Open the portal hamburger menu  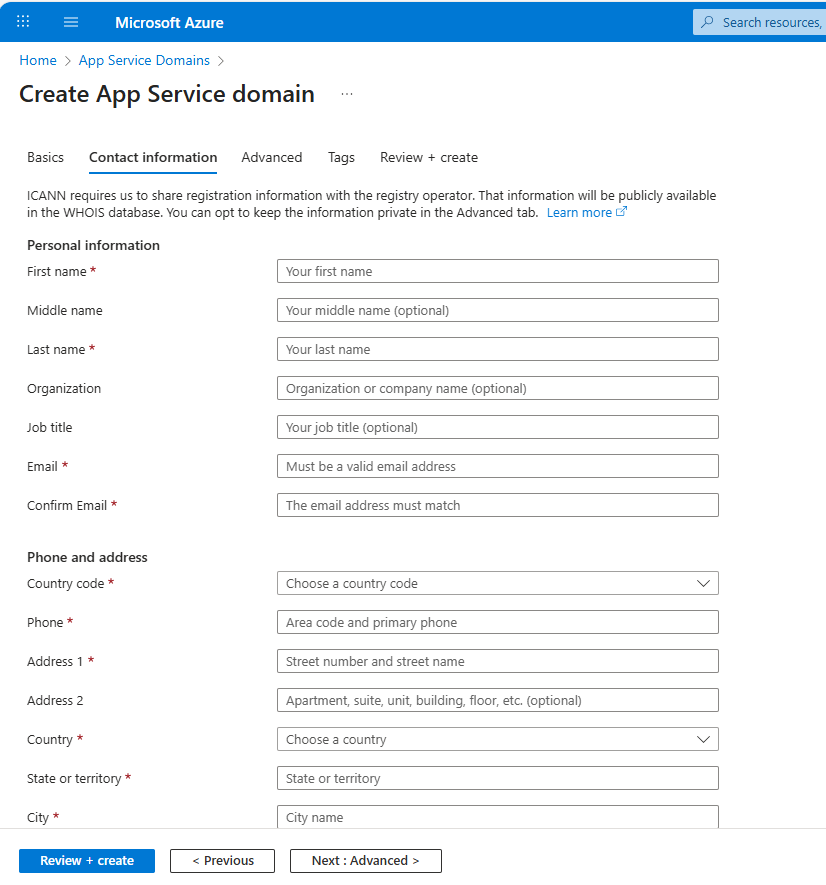click(x=71, y=22)
